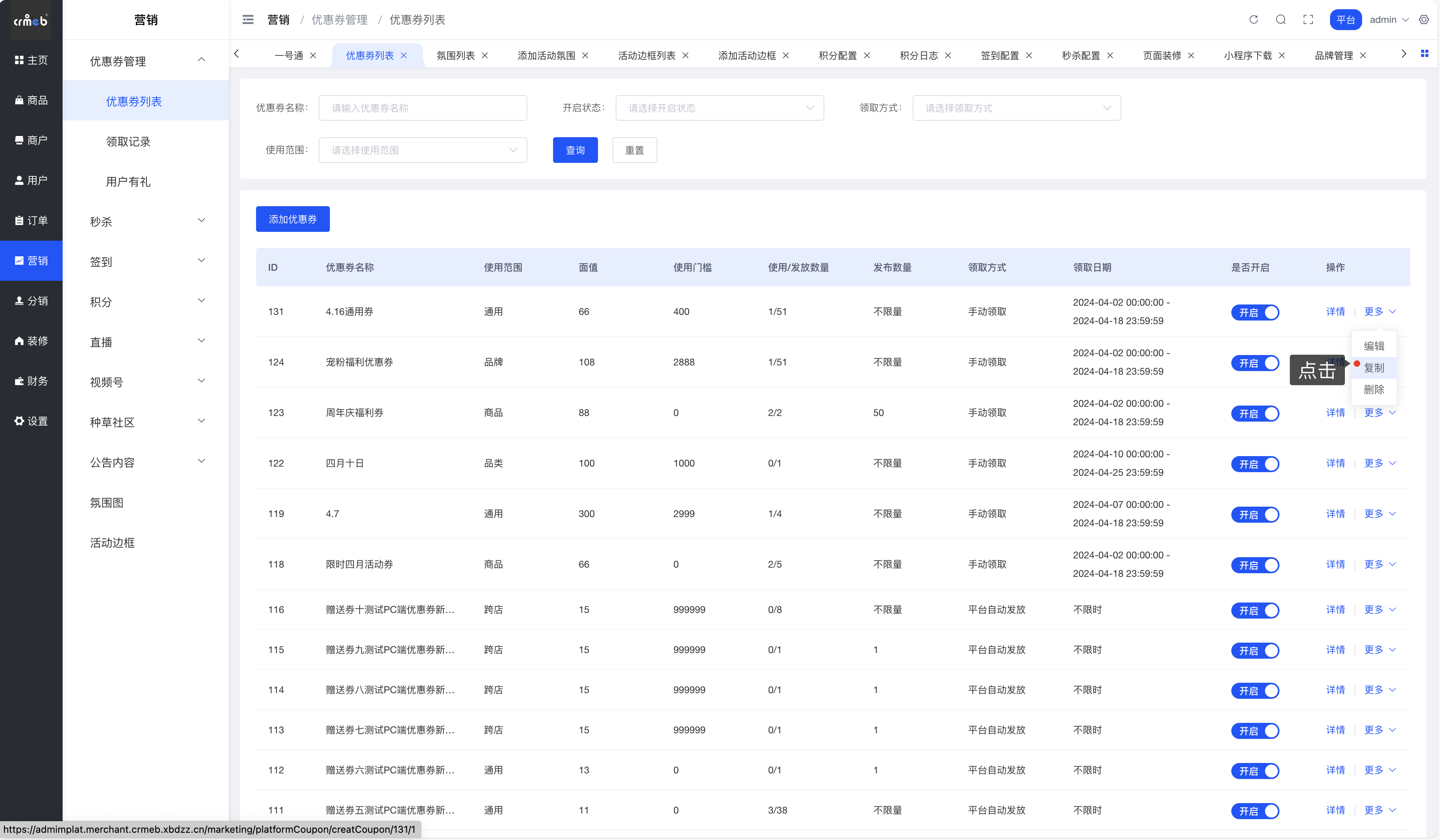The width and height of the screenshot is (1440, 840).
Task: Open the settings gear beside admin
Action: (x=1424, y=19)
